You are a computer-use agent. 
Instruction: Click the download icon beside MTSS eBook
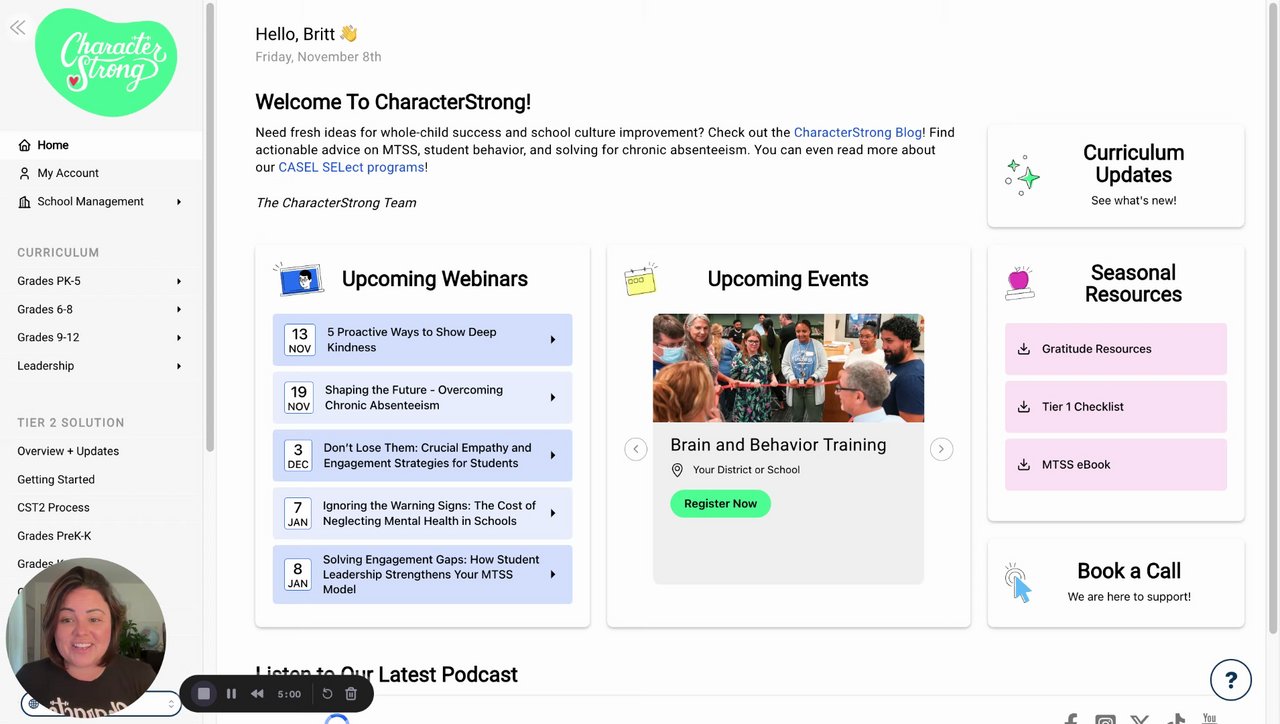tap(1023, 465)
